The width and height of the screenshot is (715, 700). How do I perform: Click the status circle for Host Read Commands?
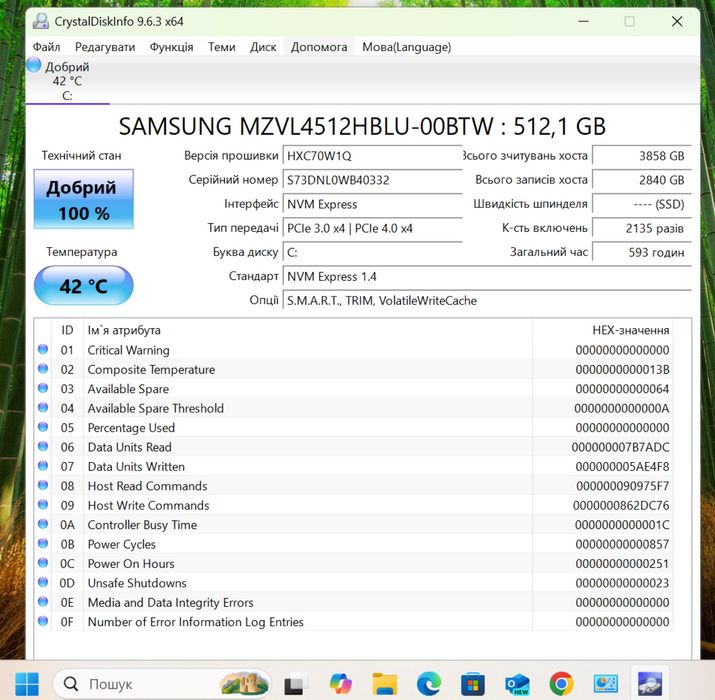pos(43,485)
